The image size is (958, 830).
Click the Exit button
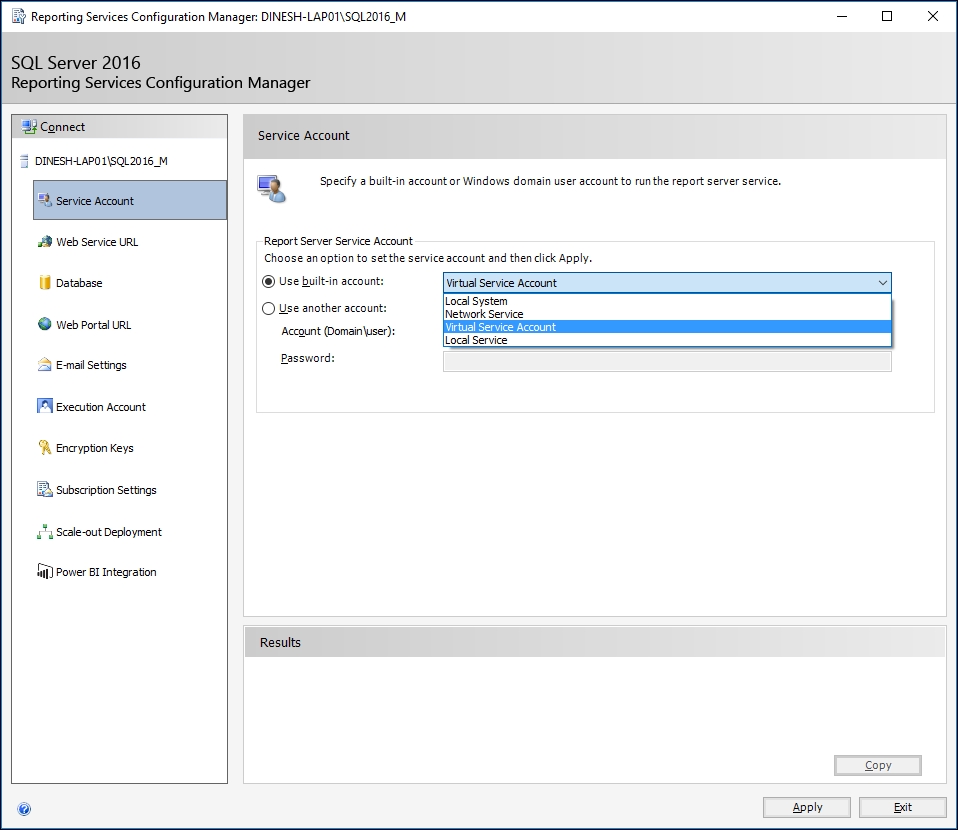pos(902,807)
